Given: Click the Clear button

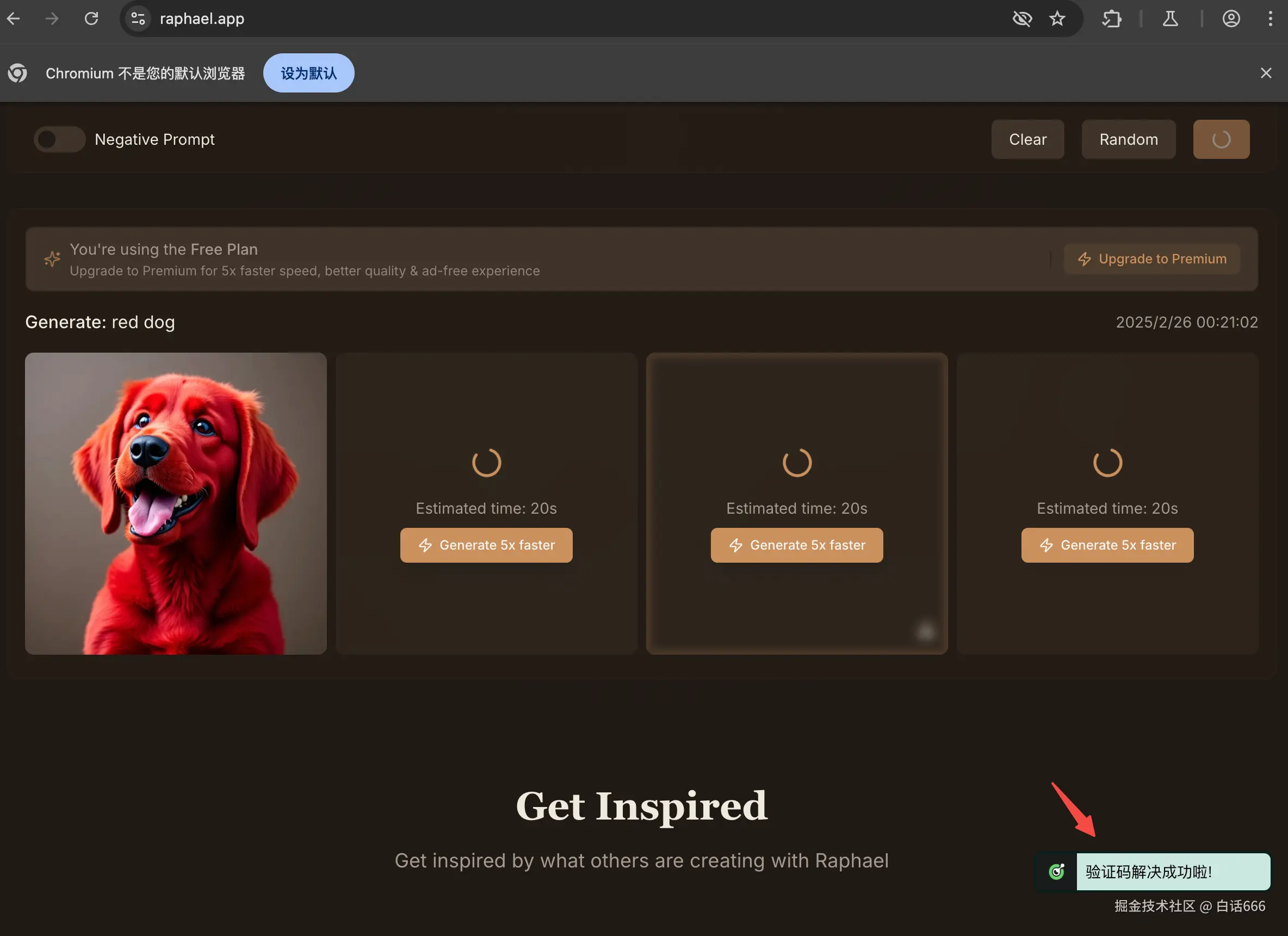Looking at the screenshot, I should tap(1027, 139).
